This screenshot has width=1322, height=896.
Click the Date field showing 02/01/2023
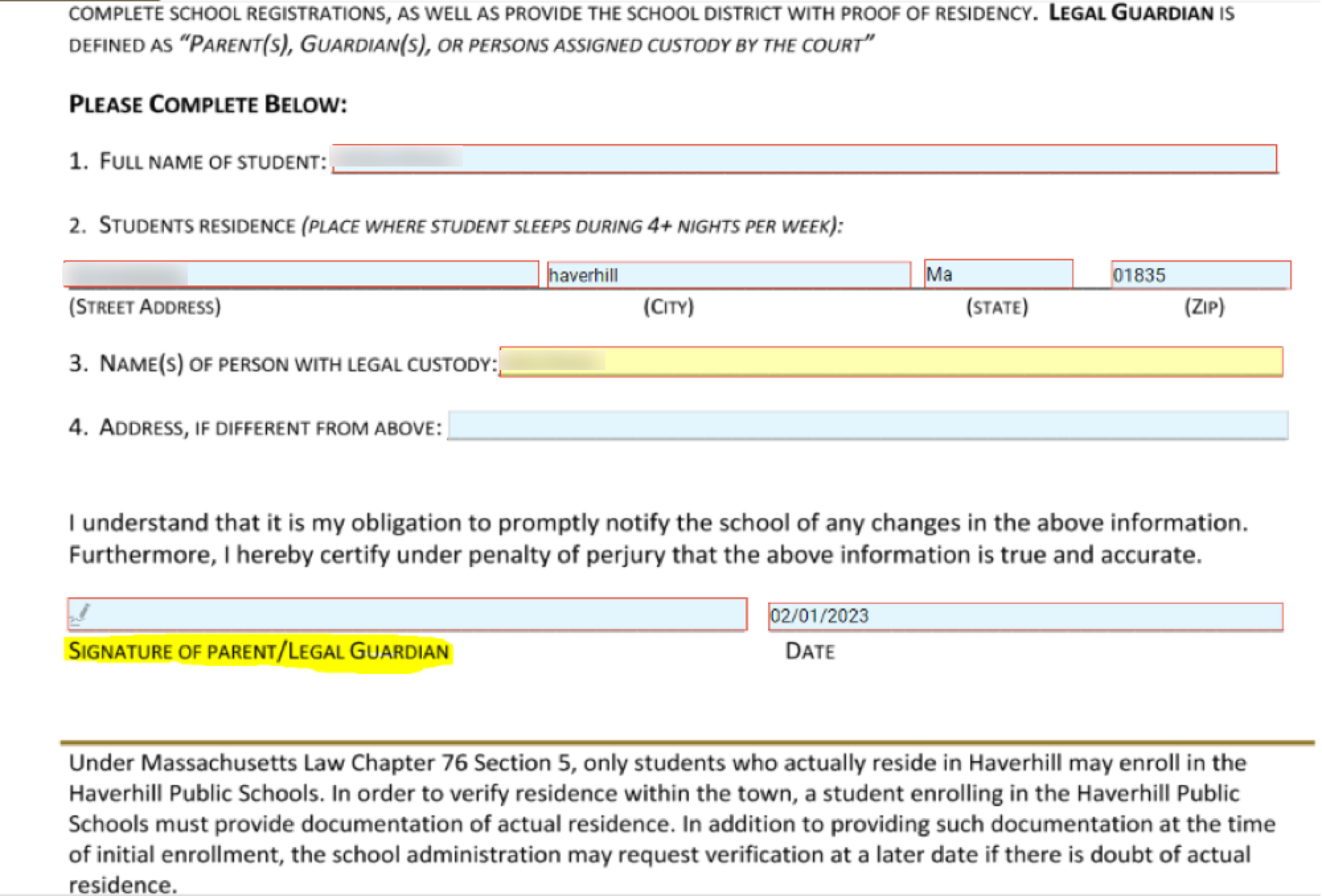point(1025,616)
